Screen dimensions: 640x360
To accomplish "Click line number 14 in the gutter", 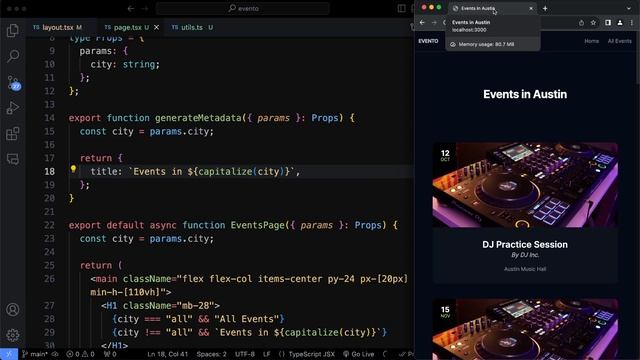I will 49,118.
